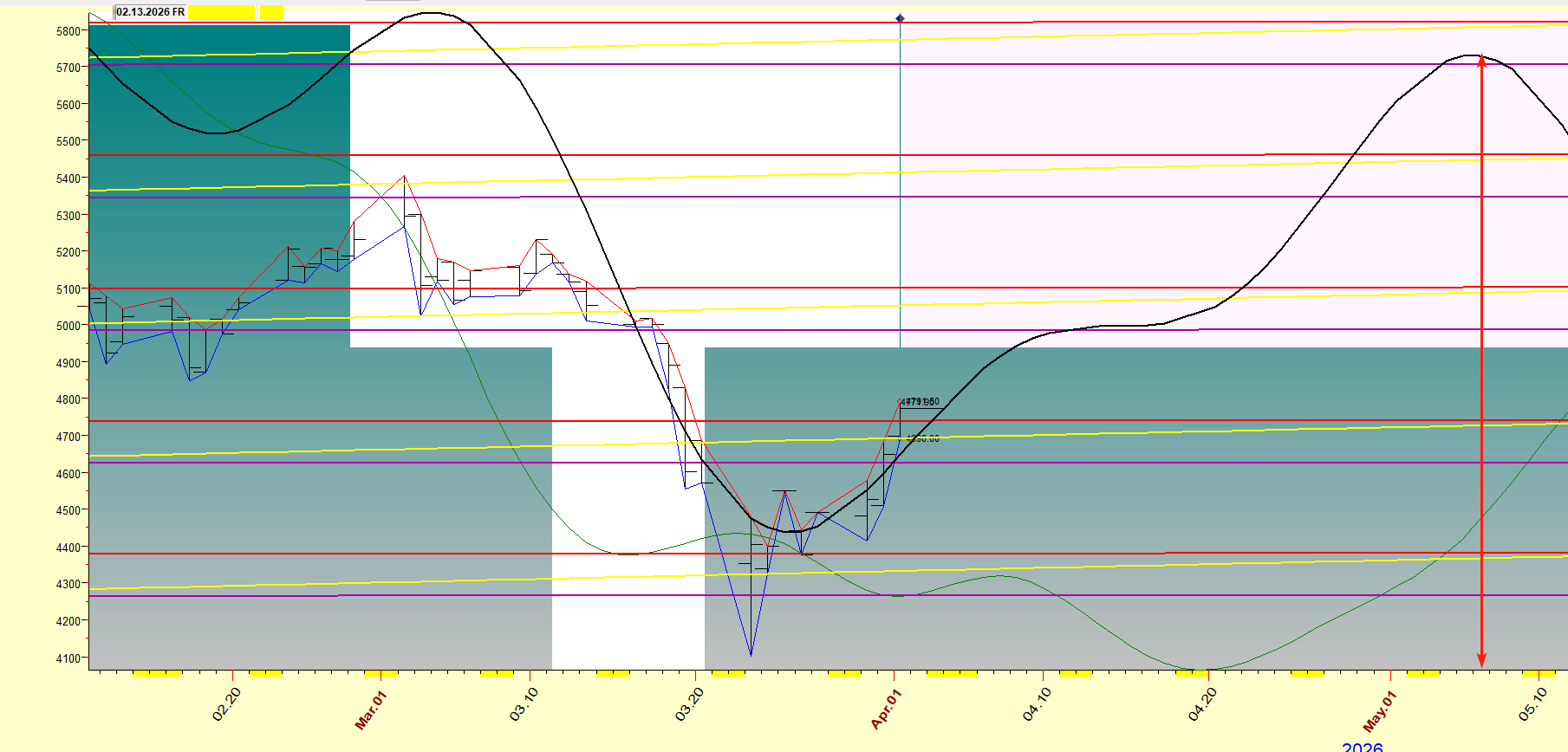
Task: Click the 5000 price axis label
Action: [x=68, y=327]
